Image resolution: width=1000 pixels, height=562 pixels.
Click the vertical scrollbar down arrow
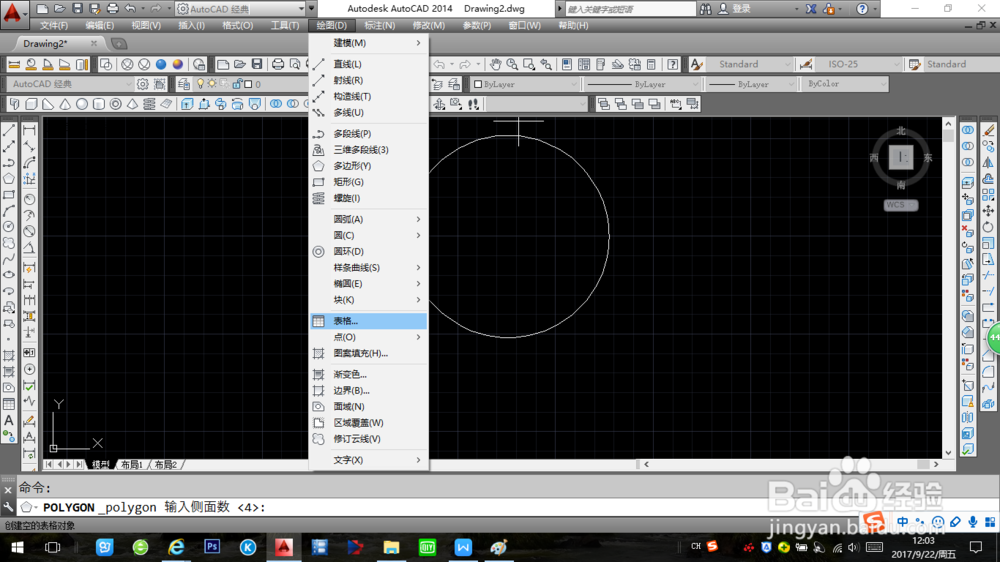(x=948, y=452)
